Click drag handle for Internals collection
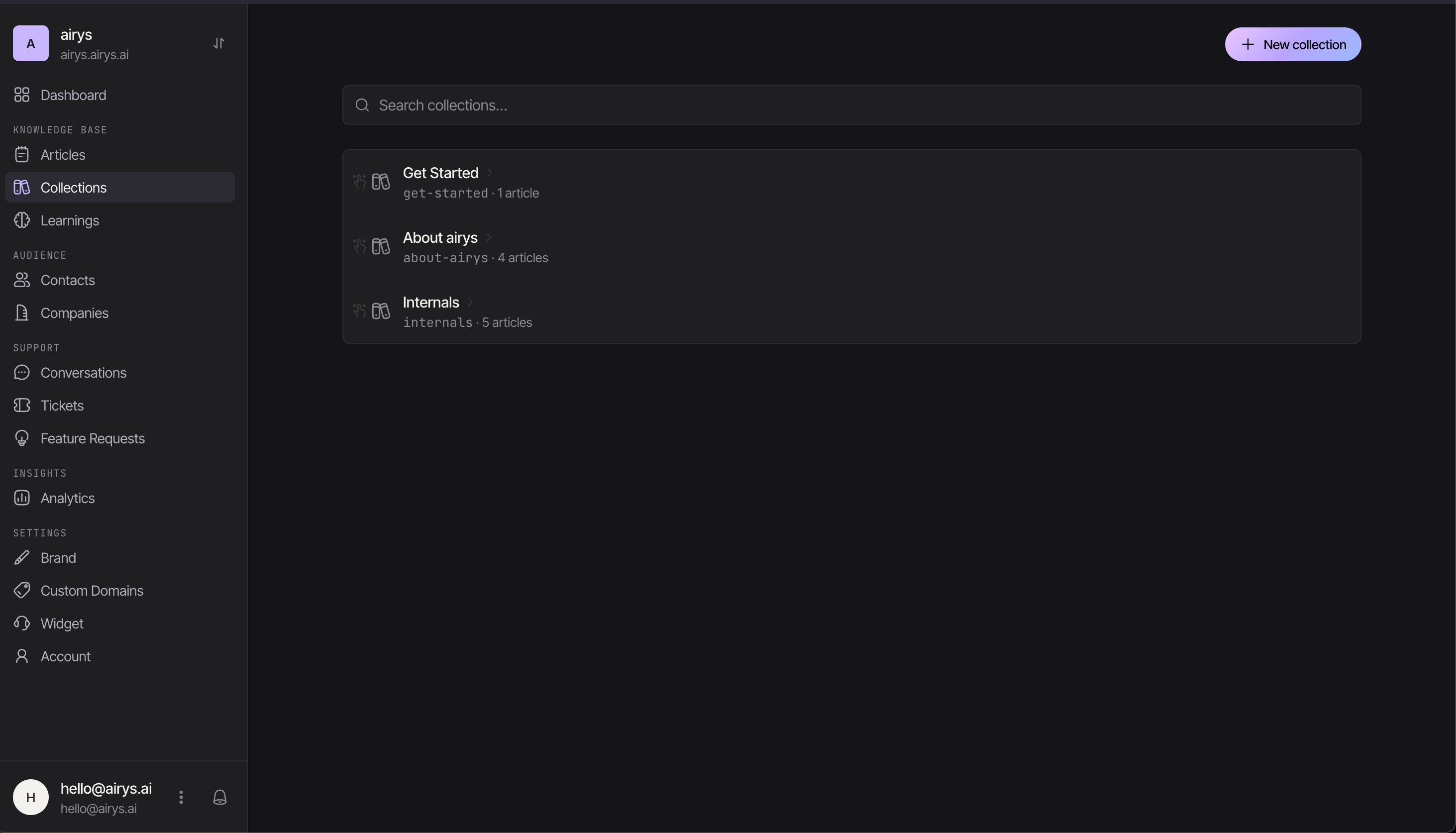This screenshot has height=833, width=1456. click(x=359, y=311)
